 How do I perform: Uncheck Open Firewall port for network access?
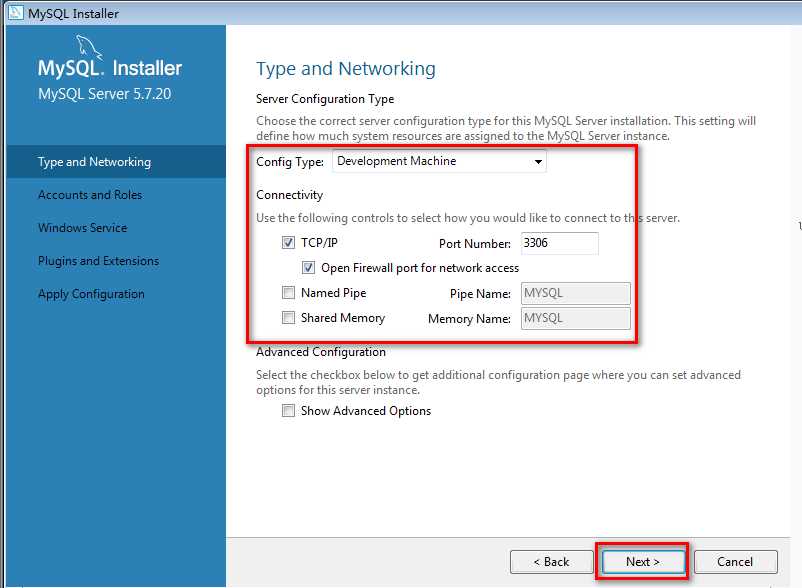[x=308, y=267]
